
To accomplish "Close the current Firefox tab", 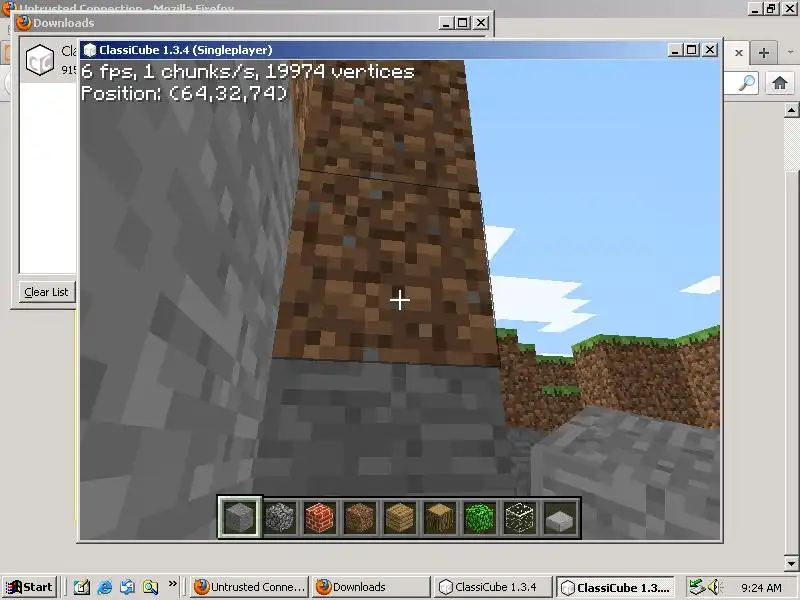I will click(x=738, y=53).
